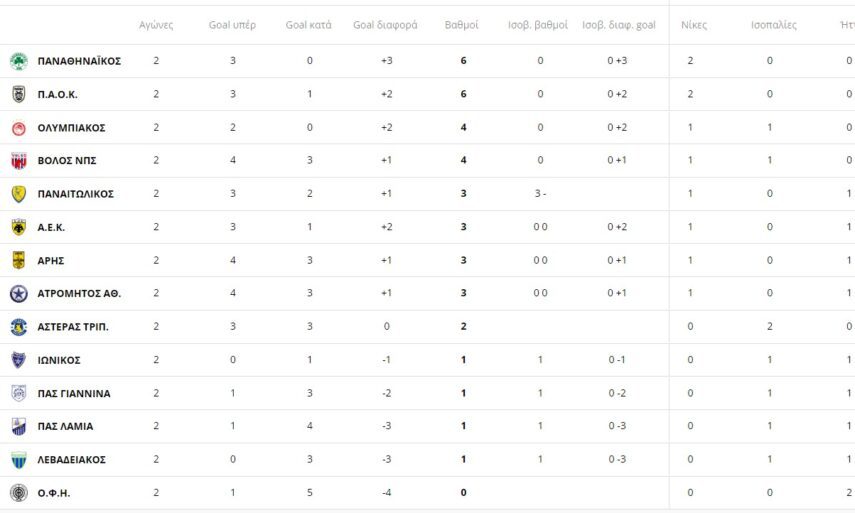Click the Ισοπαλίες column header
The width and height of the screenshot is (855, 513).
pos(773,25)
